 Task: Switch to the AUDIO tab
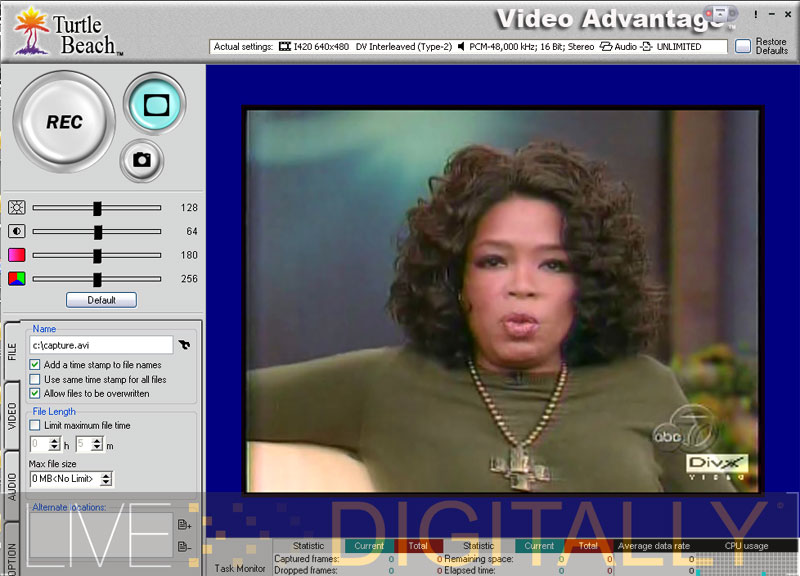click(x=12, y=485)
